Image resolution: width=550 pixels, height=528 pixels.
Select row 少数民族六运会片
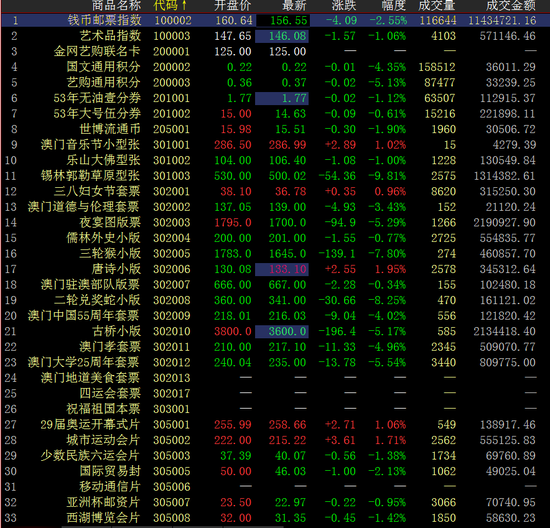tap(275, 456)
